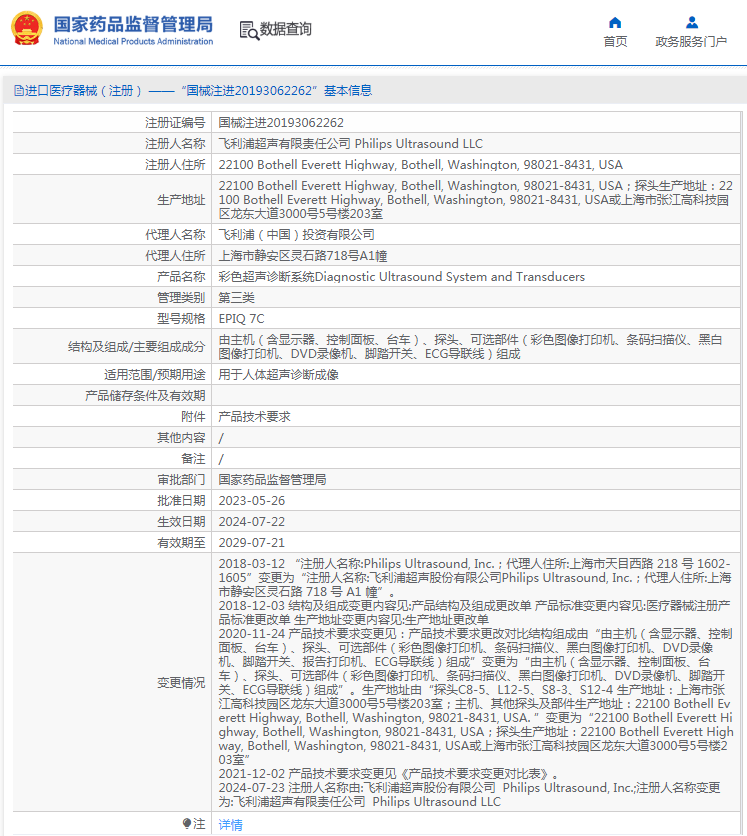Click the 批准日期 row label
747x836 pixels.
pos(181,501)
